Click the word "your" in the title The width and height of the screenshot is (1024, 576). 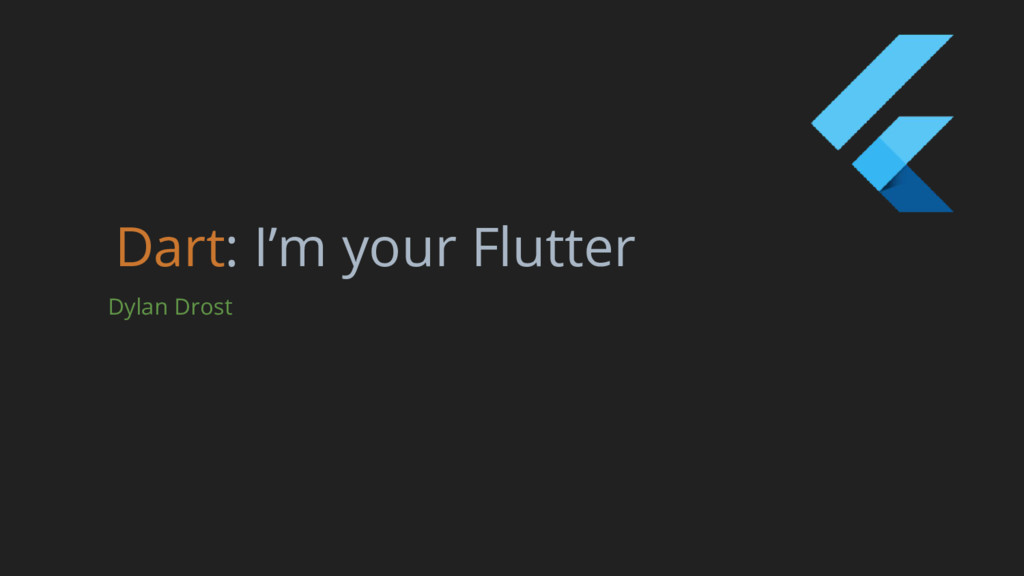click(x=399, y=253)
